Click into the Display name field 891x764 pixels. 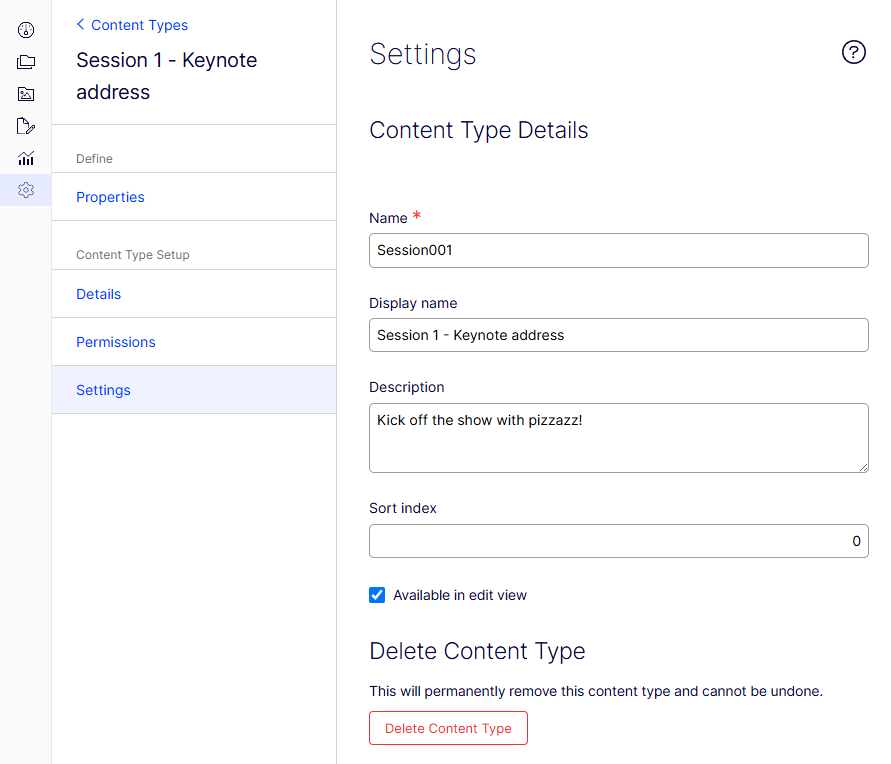point(619,335)
